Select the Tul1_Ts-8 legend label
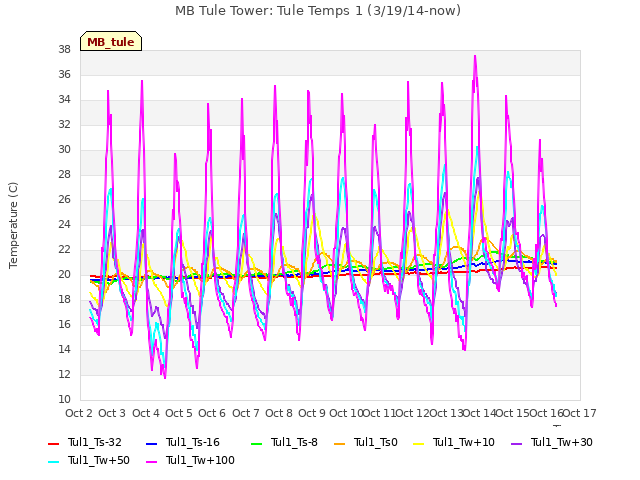 point(294,442)
